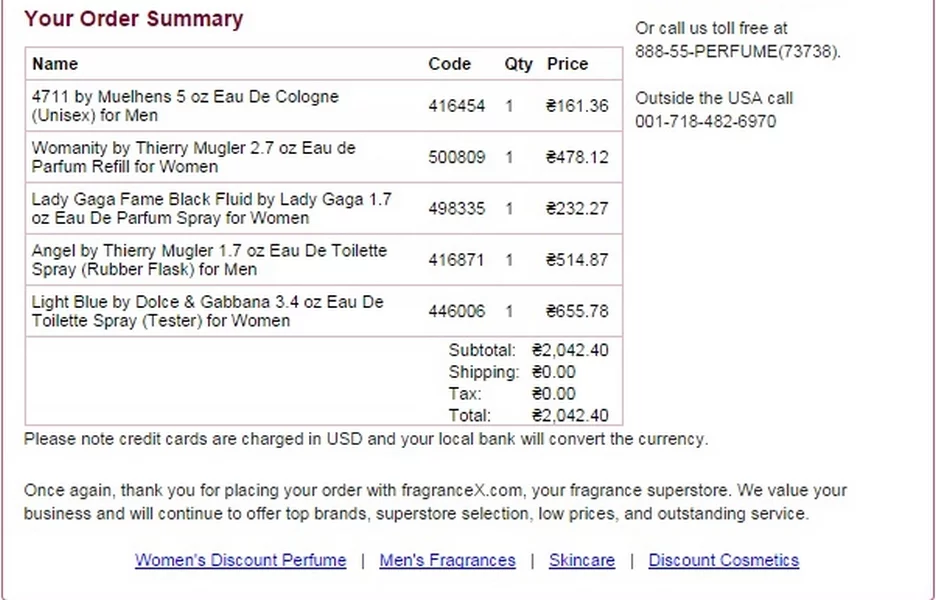Open the Women's Discount Perfume link

(x=240, y=560)
